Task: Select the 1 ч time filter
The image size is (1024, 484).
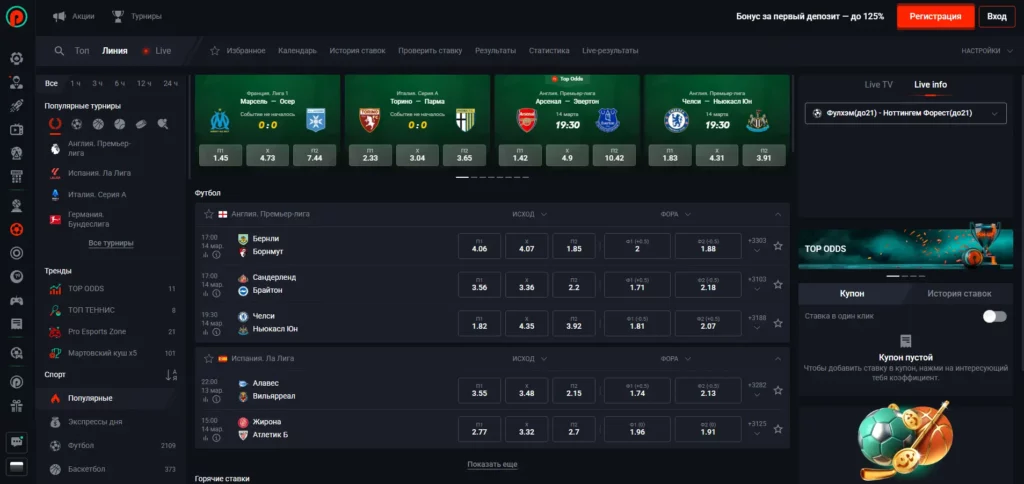Action: tap(76, 84)
